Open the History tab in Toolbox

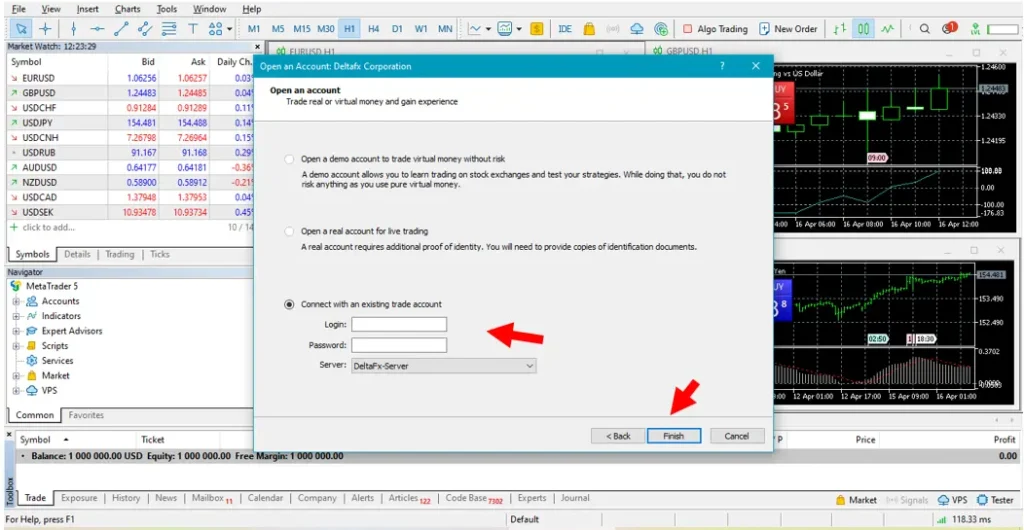(126, 498)
